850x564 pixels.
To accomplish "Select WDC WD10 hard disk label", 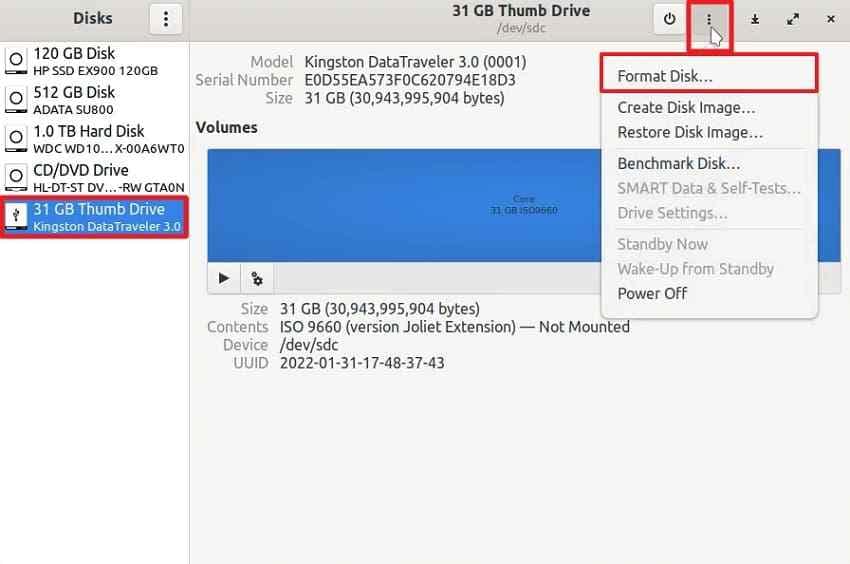I will click(x=108, y=149).
